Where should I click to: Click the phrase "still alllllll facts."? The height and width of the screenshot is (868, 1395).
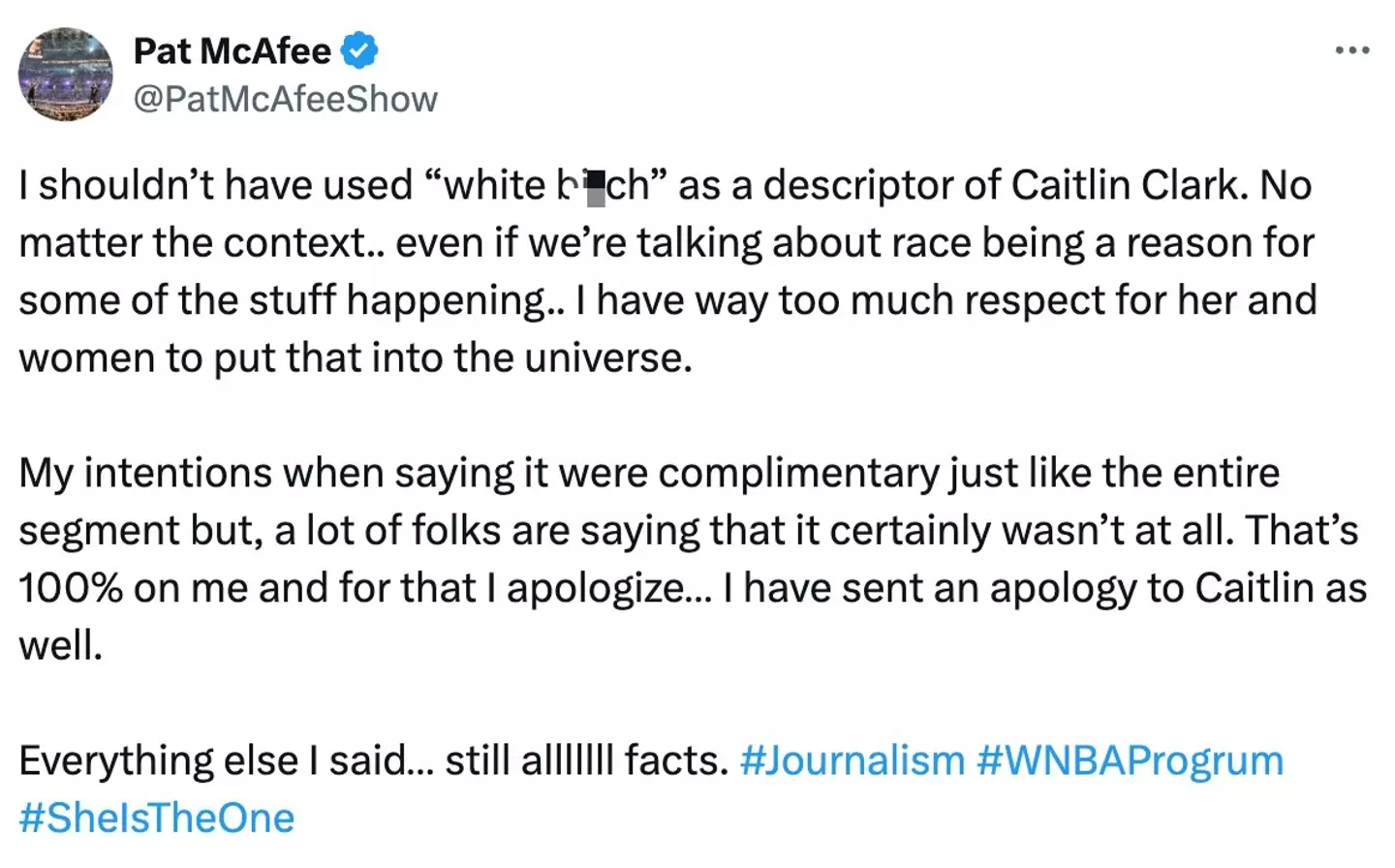pos(586,760)
